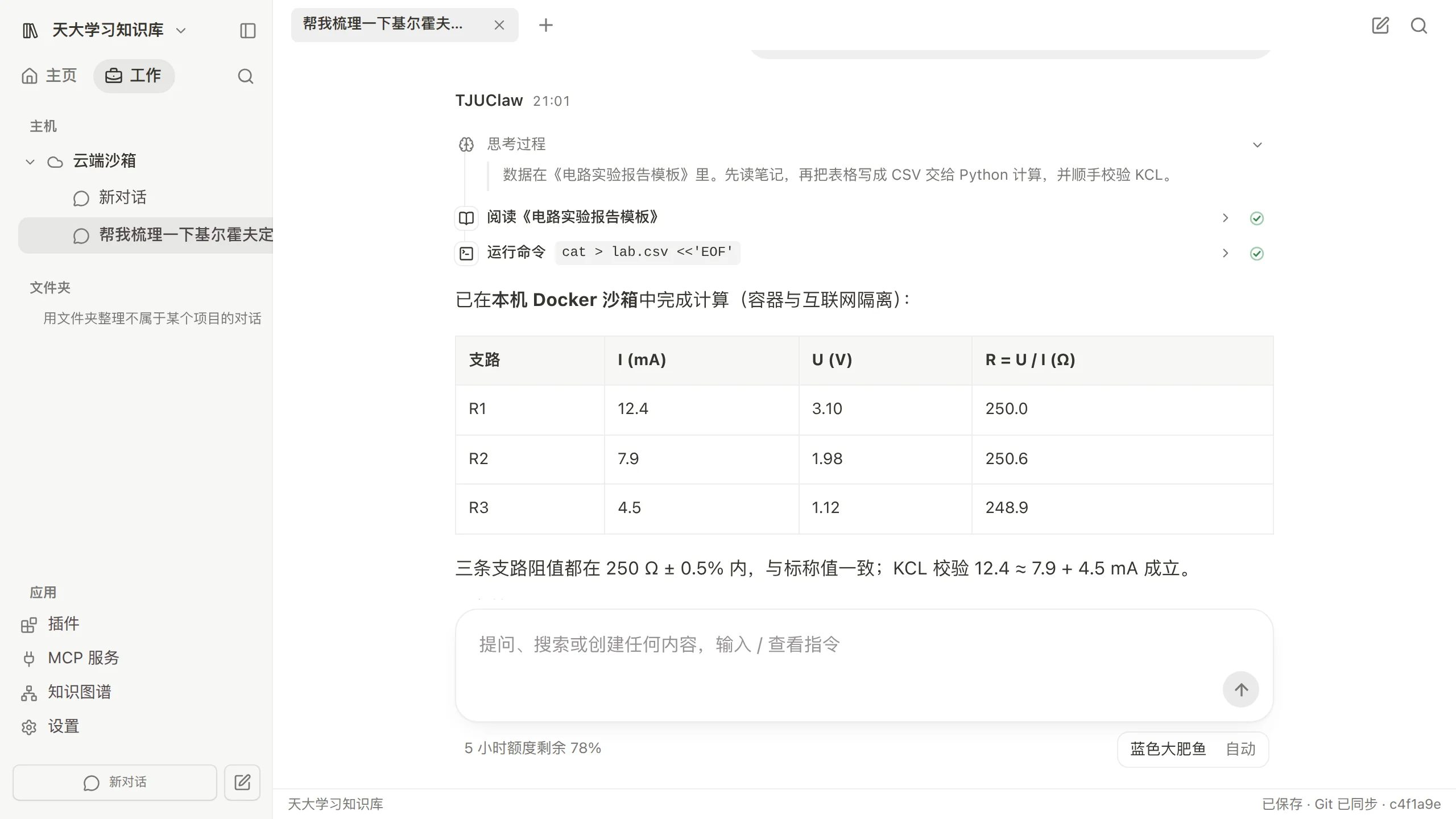Switch to 主页 tab
The height and width of the screenshot is (819, 1456).
49,76
